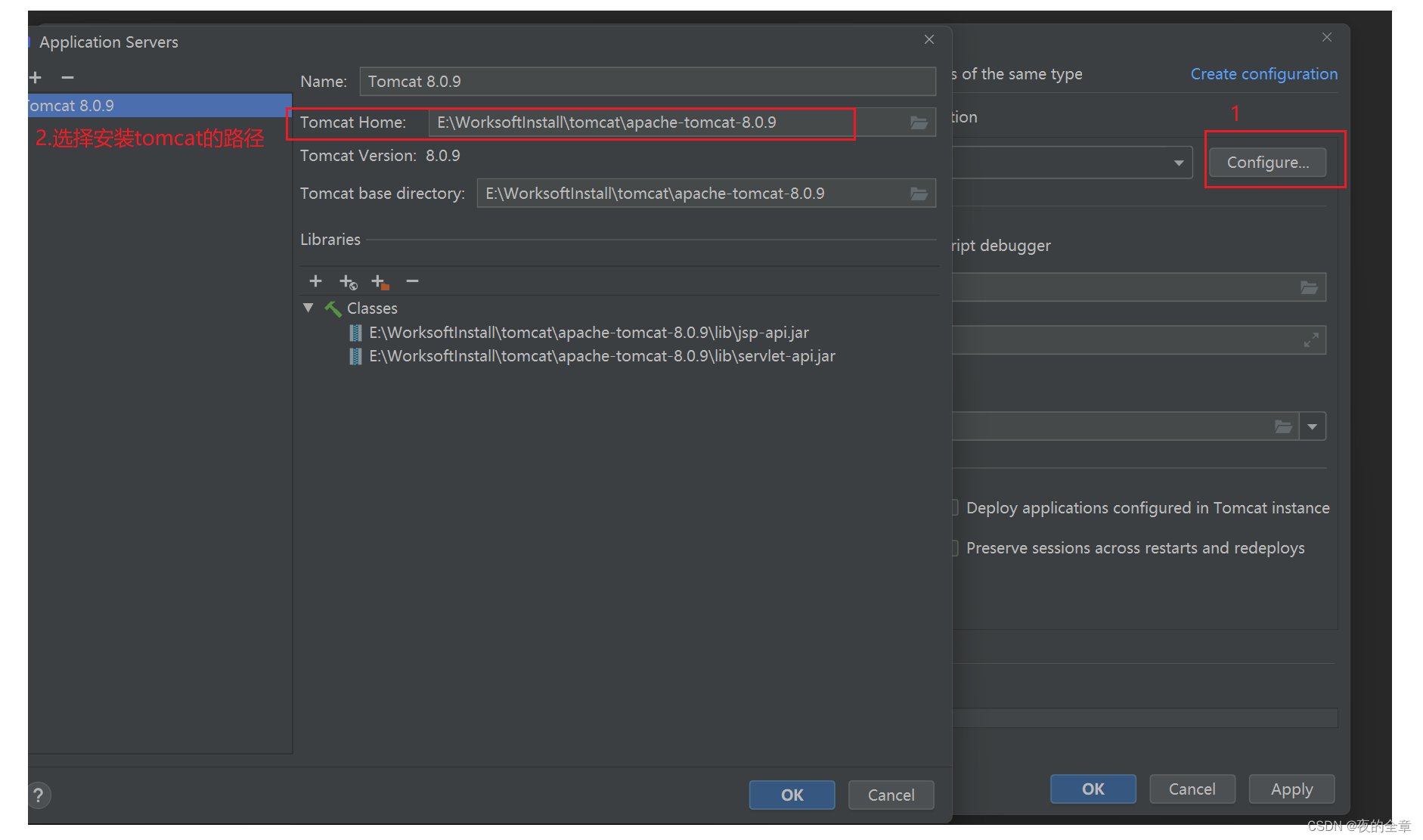This screenshot has height=840, width=1423.
Task: Close the background Run configuration window
Action: pos(1327,37)
